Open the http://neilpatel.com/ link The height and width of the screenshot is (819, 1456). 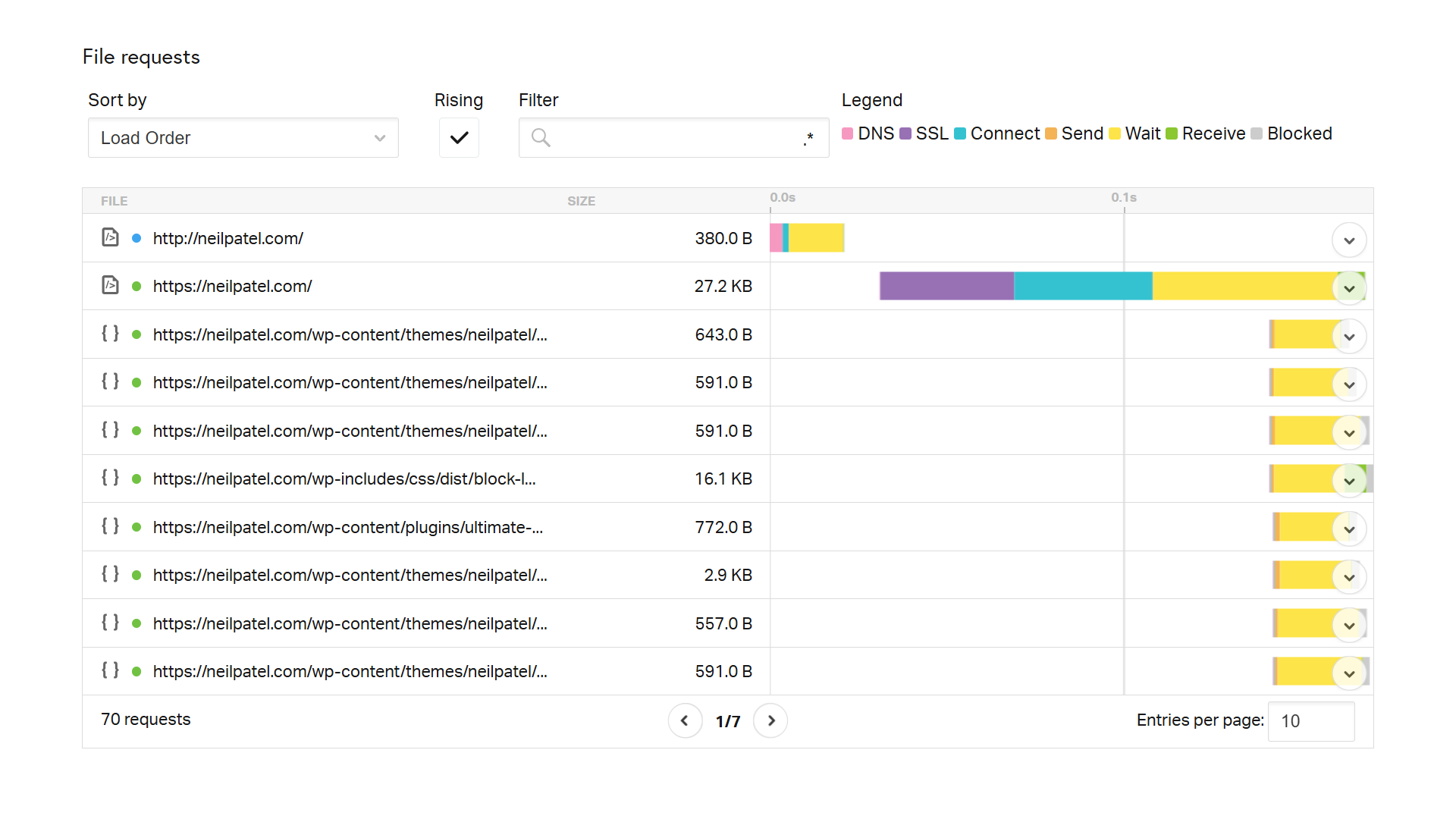point(228,238)
